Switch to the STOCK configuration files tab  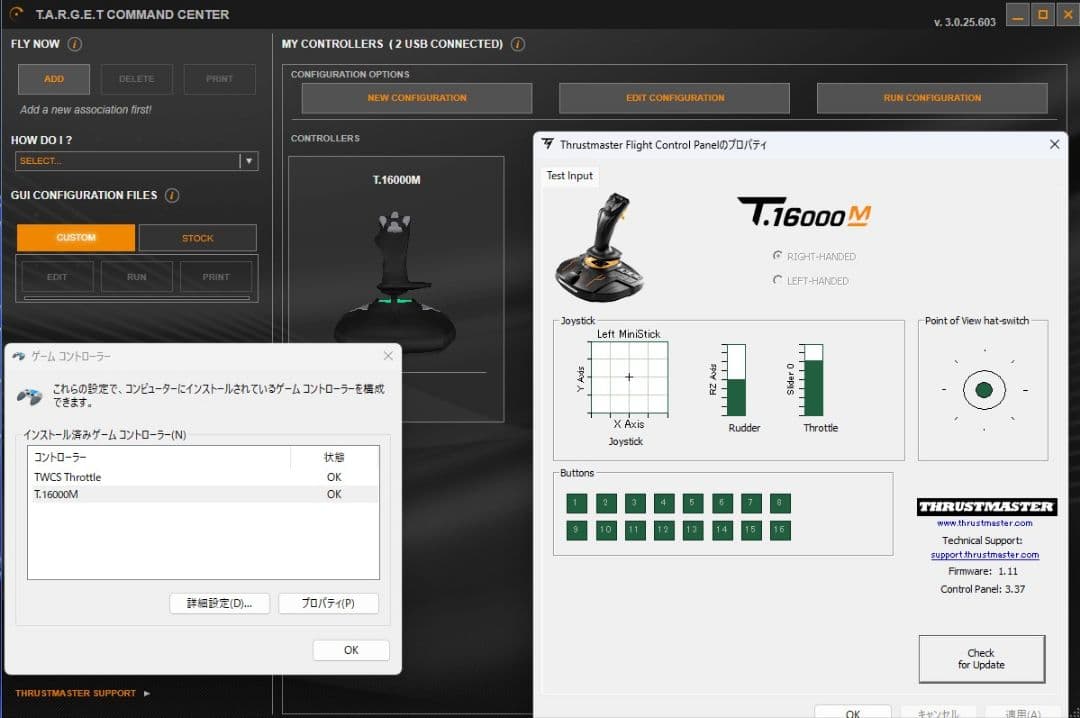click(x=197, y=237)
